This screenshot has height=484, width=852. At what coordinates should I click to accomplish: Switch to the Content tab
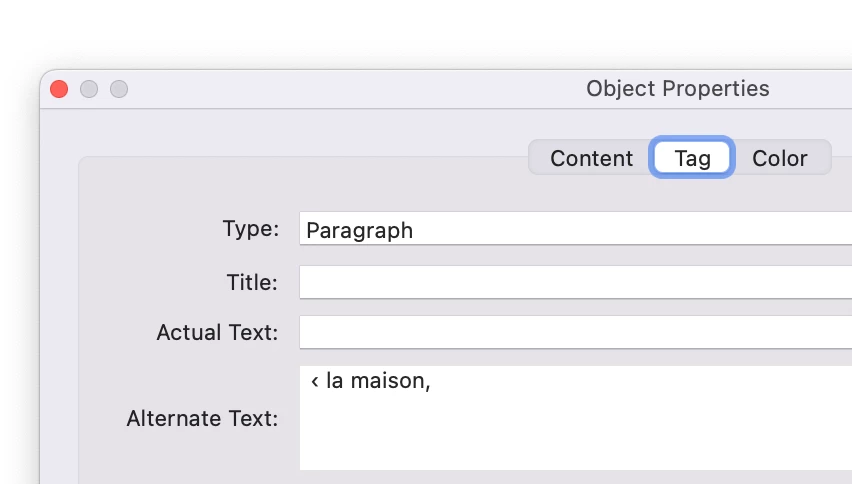(591, 158)
